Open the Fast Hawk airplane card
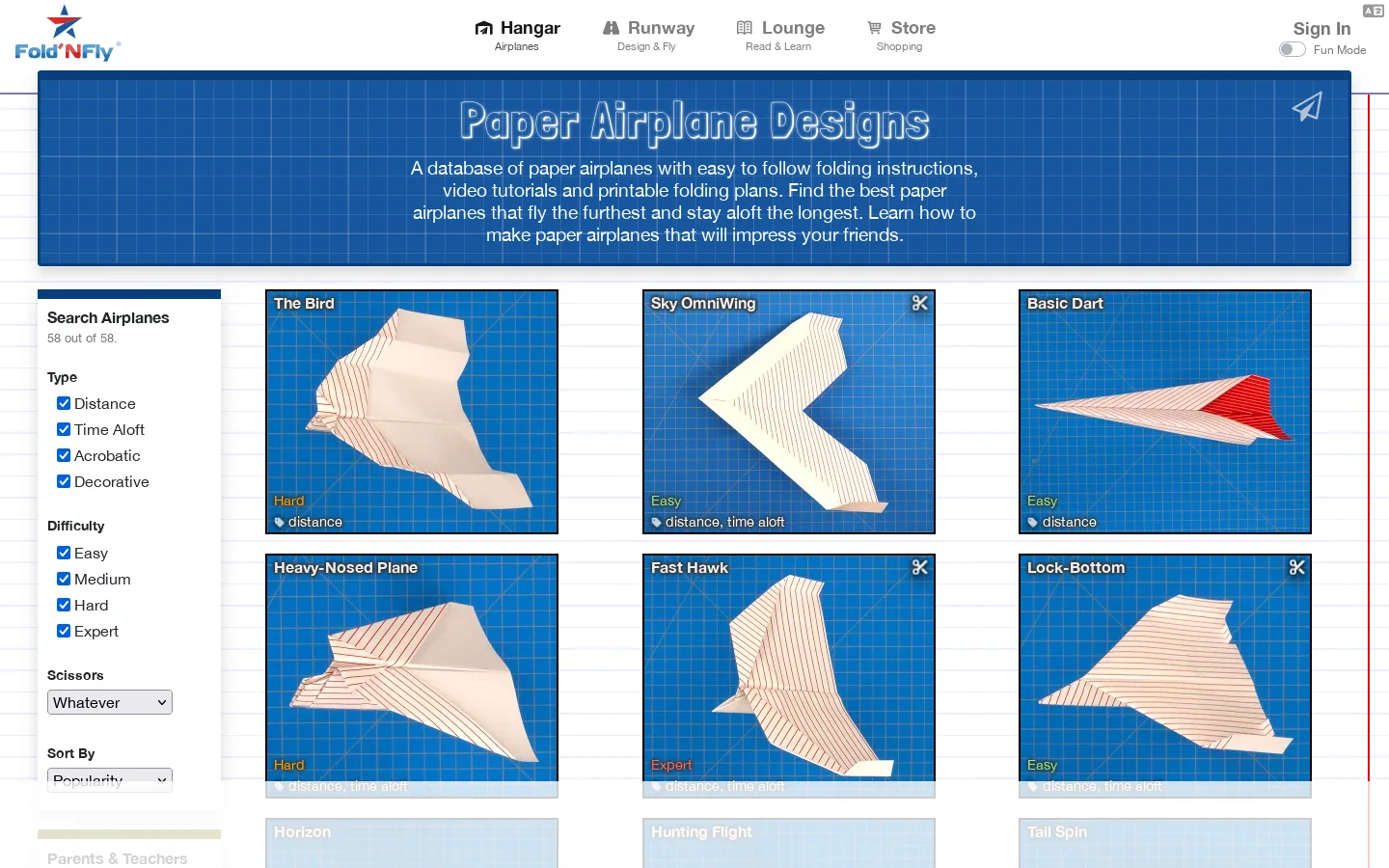The height and width of the screenshot is (868, 1389). click(x=789, y=676)
